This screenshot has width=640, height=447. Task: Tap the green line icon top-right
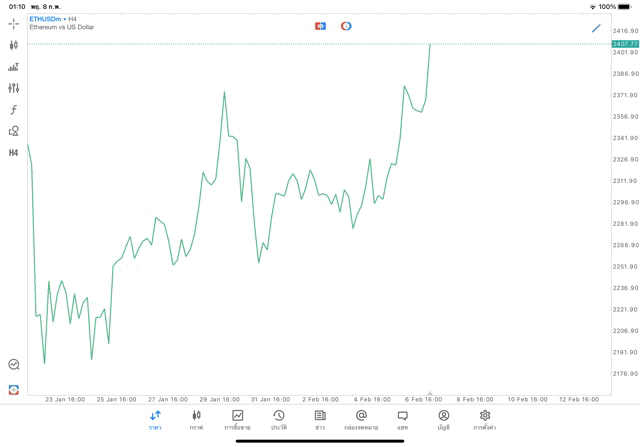pyautogui.click(x=597, y=28)
